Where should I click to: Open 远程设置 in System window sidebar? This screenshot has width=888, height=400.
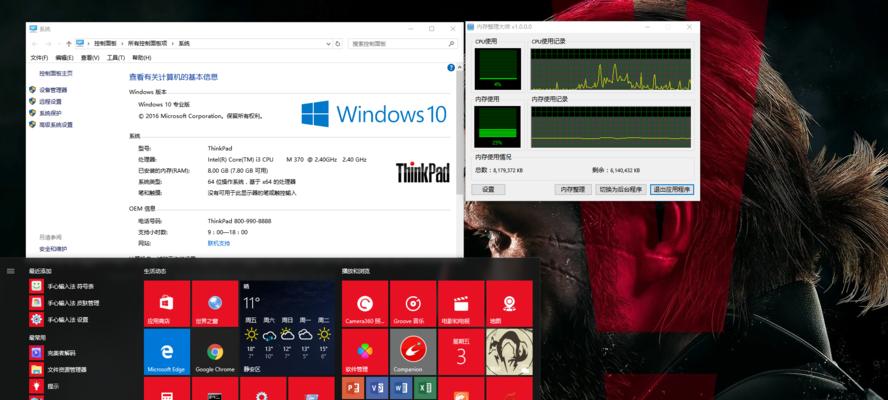click(50, 101)
